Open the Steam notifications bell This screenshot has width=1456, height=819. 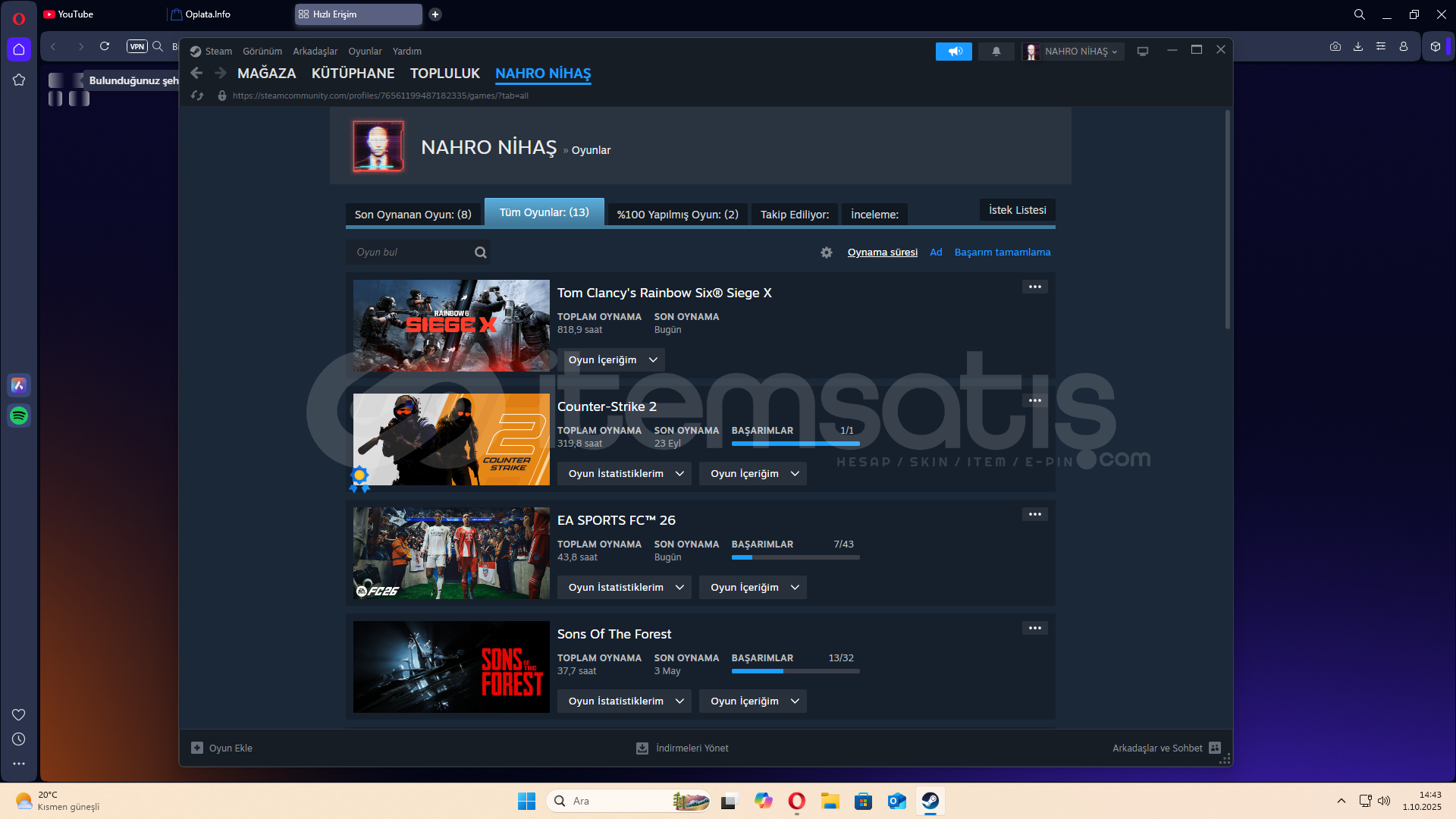(x=996, y=52)
